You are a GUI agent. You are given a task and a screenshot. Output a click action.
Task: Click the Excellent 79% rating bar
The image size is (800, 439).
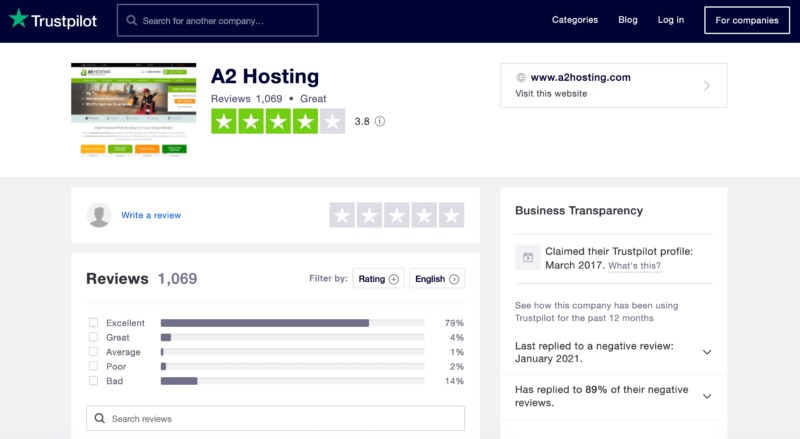coord(292,323)
